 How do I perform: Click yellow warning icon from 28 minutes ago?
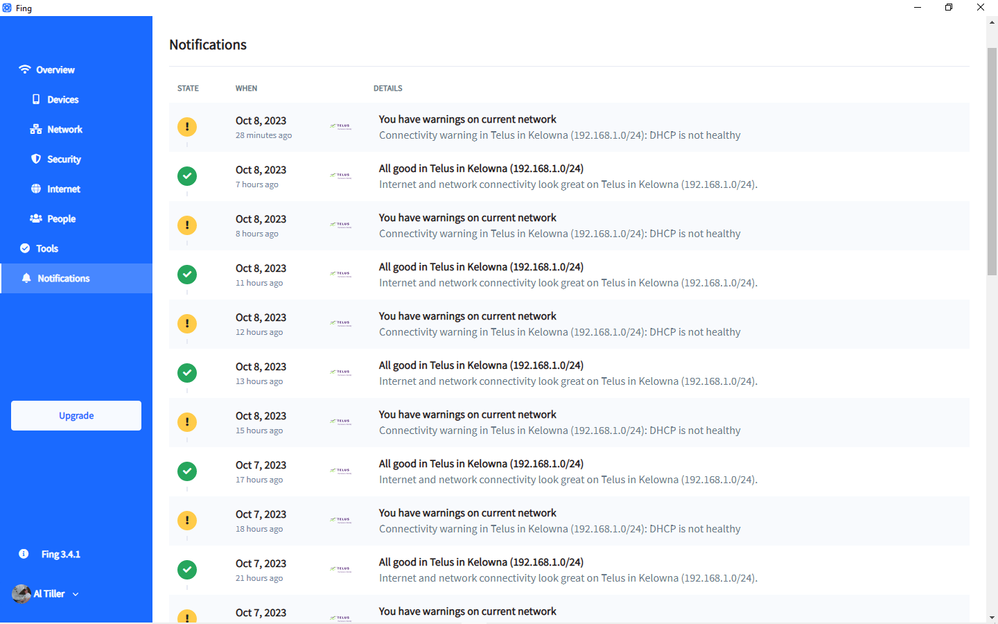pos(187,127)
